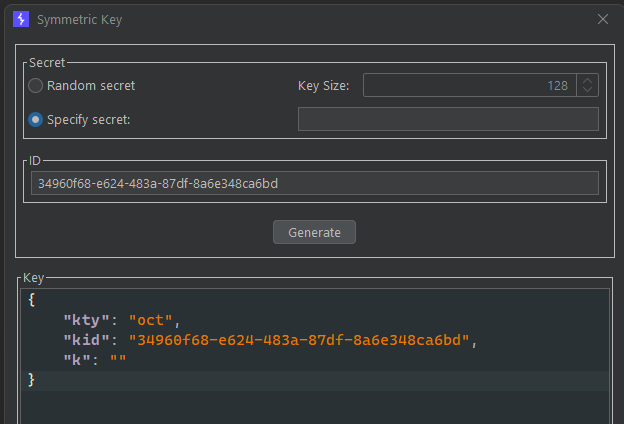Click the opening brace in the Key editor
The width and height of the screenshot is (624, 424).
point(32,300)
